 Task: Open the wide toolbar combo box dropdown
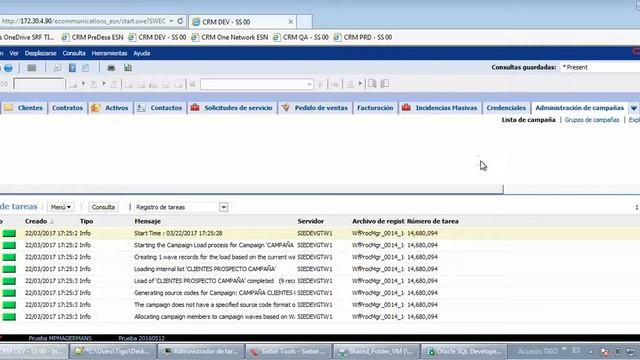(x=309, y=84)
